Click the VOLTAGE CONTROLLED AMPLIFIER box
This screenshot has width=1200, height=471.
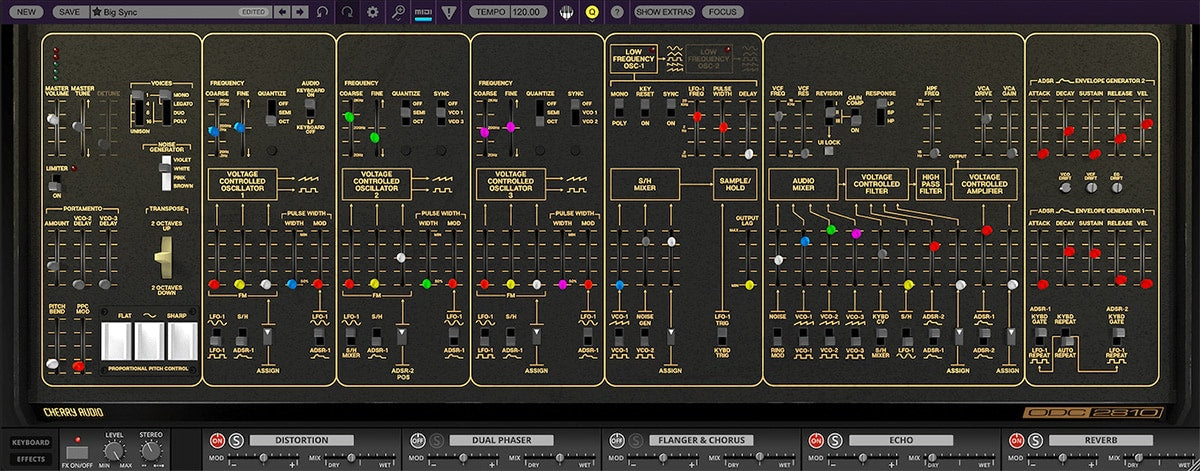[985, 185]
